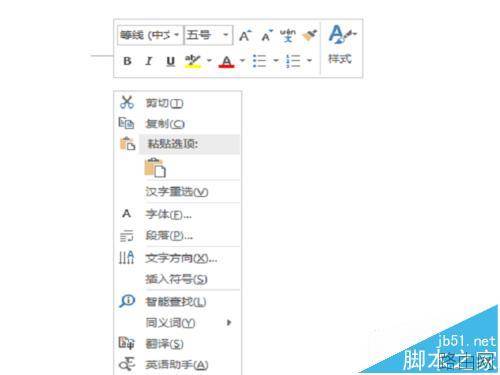Click the paragraph lines icon
Image resolution: width=500 pixels, height=375 pixels.
click(x=127, y=236)
